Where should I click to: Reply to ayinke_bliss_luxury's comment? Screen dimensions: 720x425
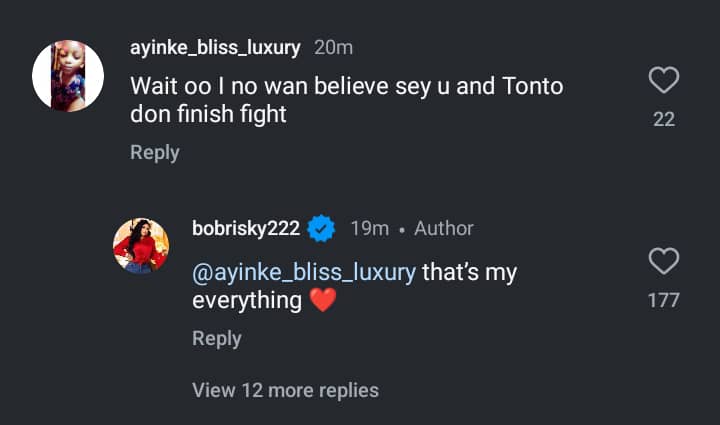tap(155, 152)
